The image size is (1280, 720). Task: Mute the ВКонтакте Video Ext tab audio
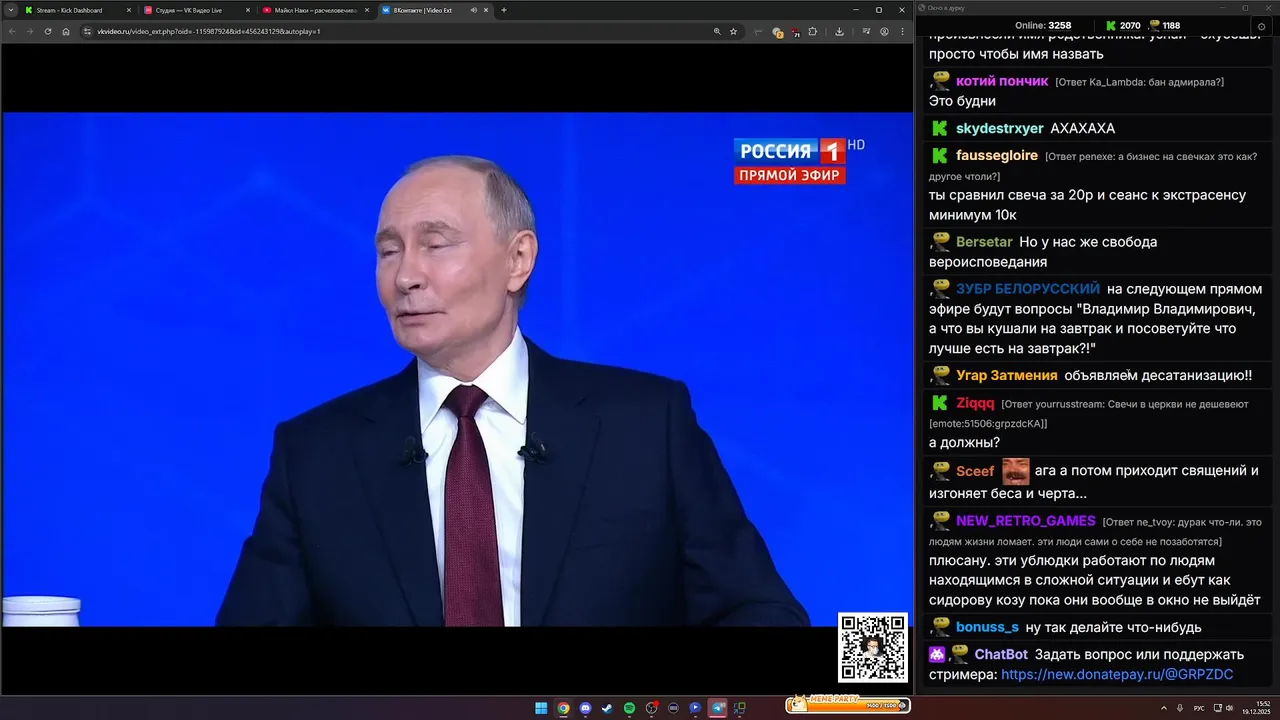474,10
